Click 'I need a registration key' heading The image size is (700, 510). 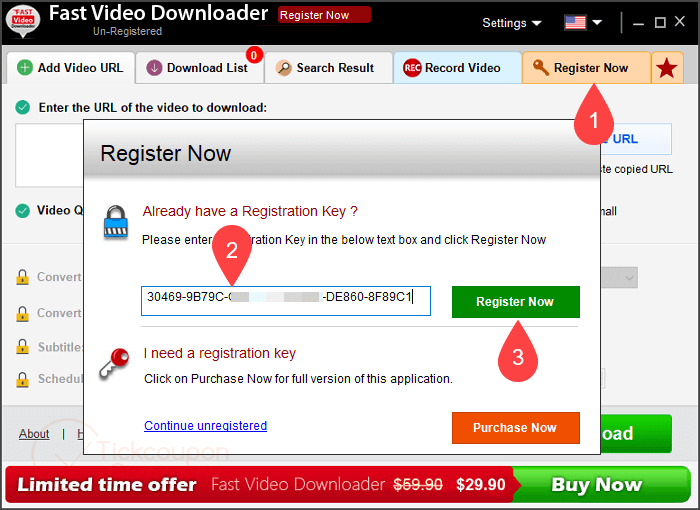pyautogui.click(x=220, y=353)
